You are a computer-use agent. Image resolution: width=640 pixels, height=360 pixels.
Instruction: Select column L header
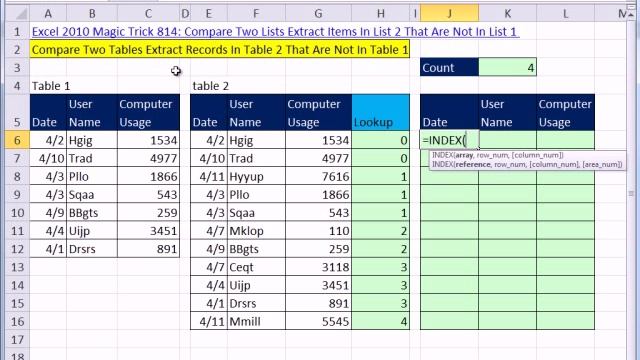coord(566,13)
